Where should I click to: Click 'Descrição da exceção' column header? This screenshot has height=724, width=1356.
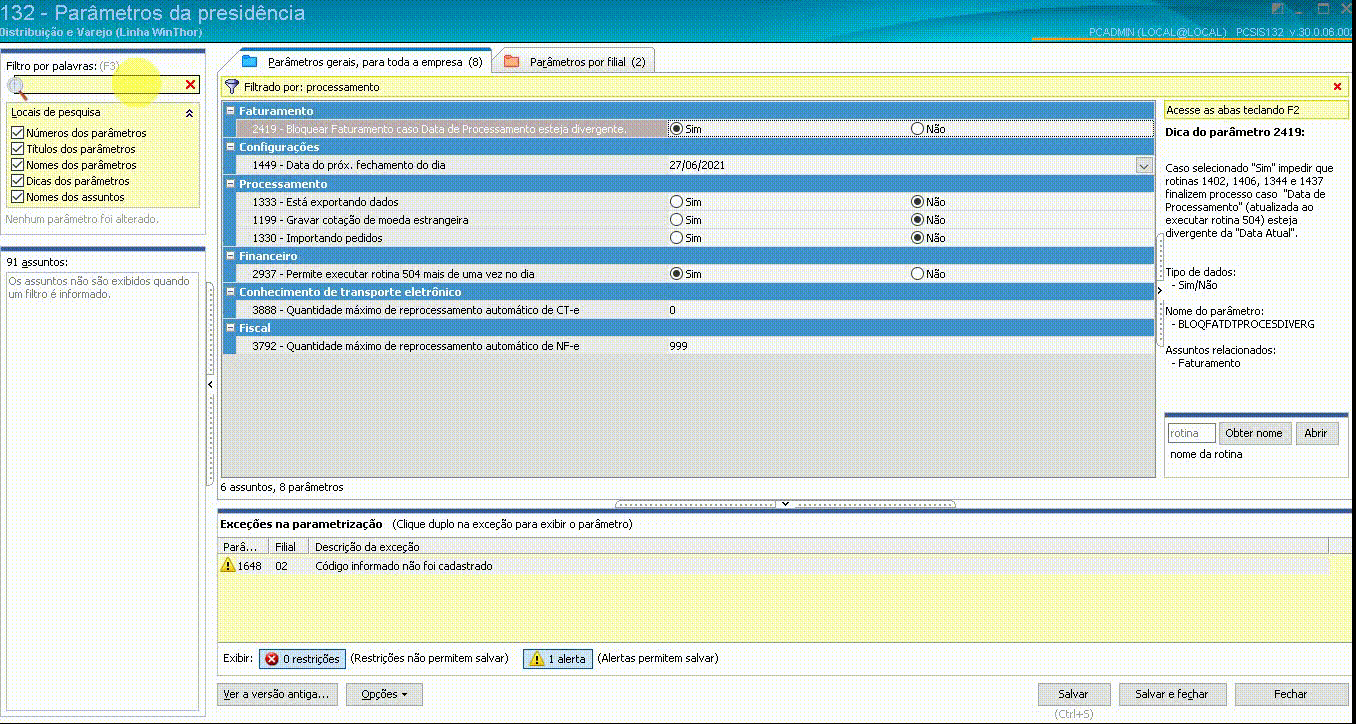819,547
